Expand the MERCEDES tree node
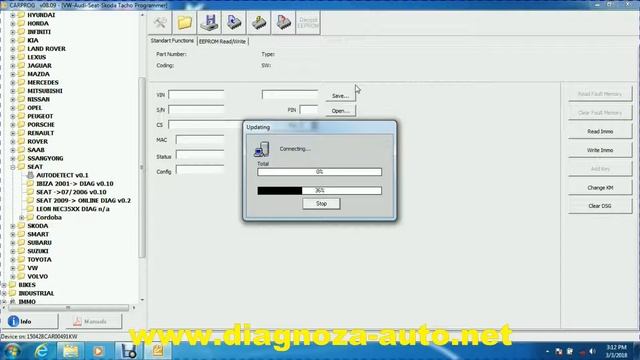 (13, 82)
